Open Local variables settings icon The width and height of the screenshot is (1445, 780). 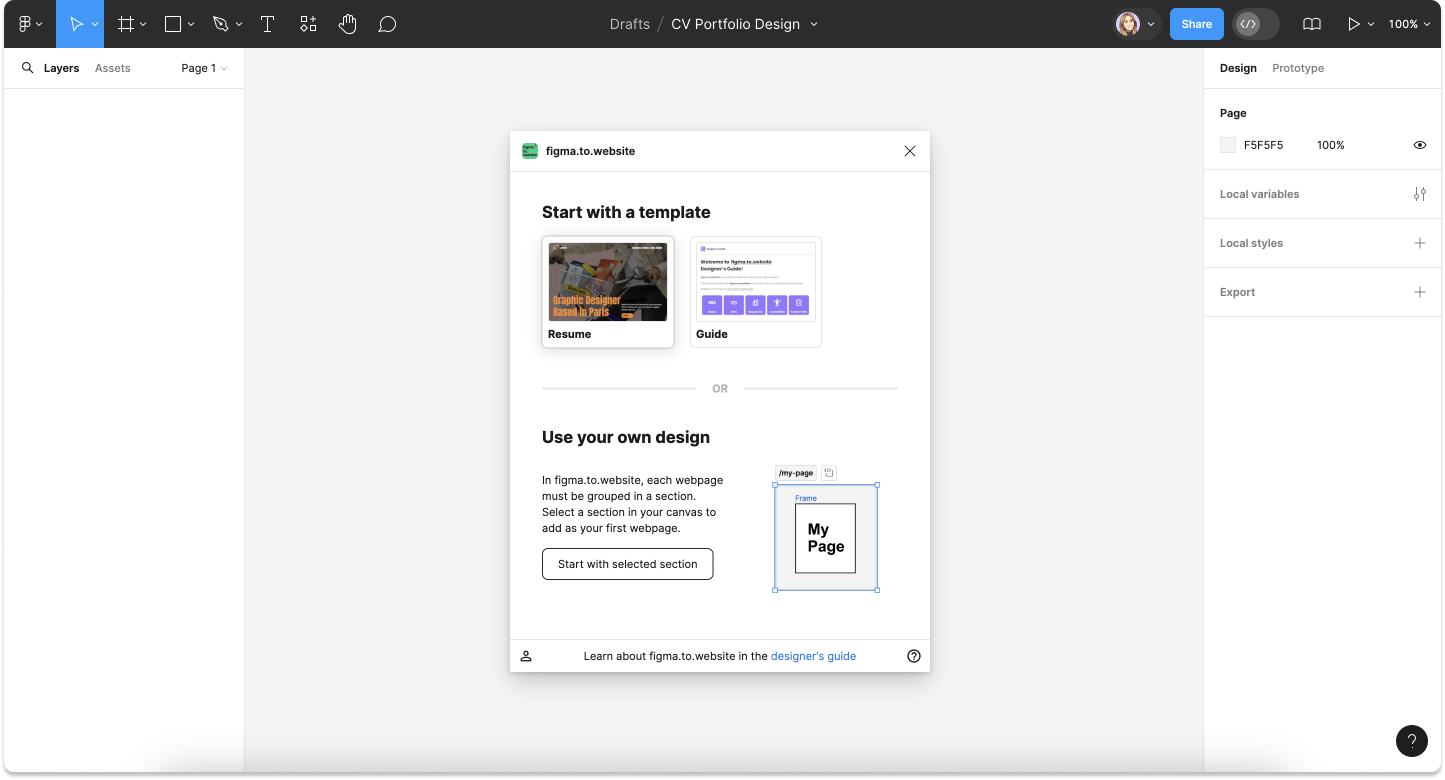[1419, 194]
